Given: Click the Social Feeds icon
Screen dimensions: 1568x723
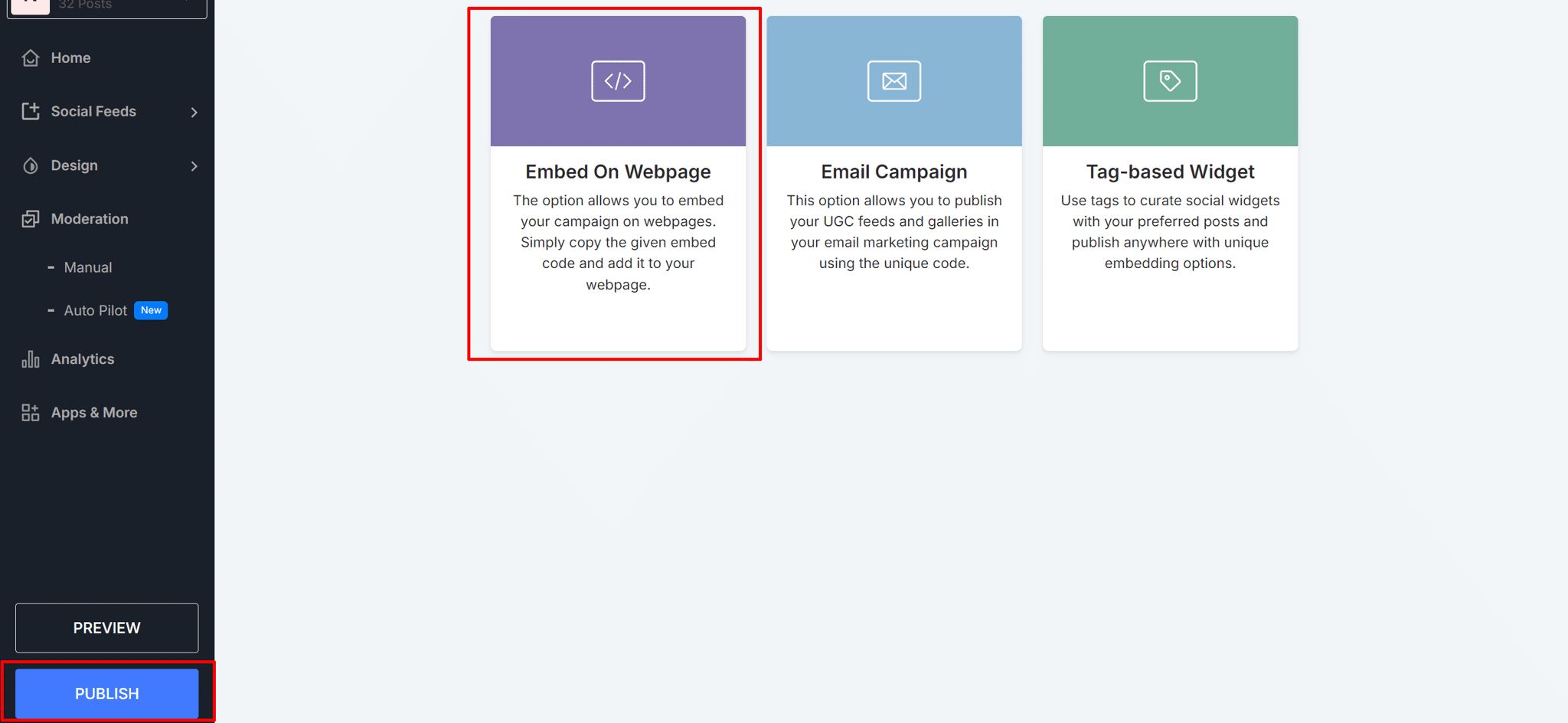Looking at the screenshot, I should tap(31, 111).
